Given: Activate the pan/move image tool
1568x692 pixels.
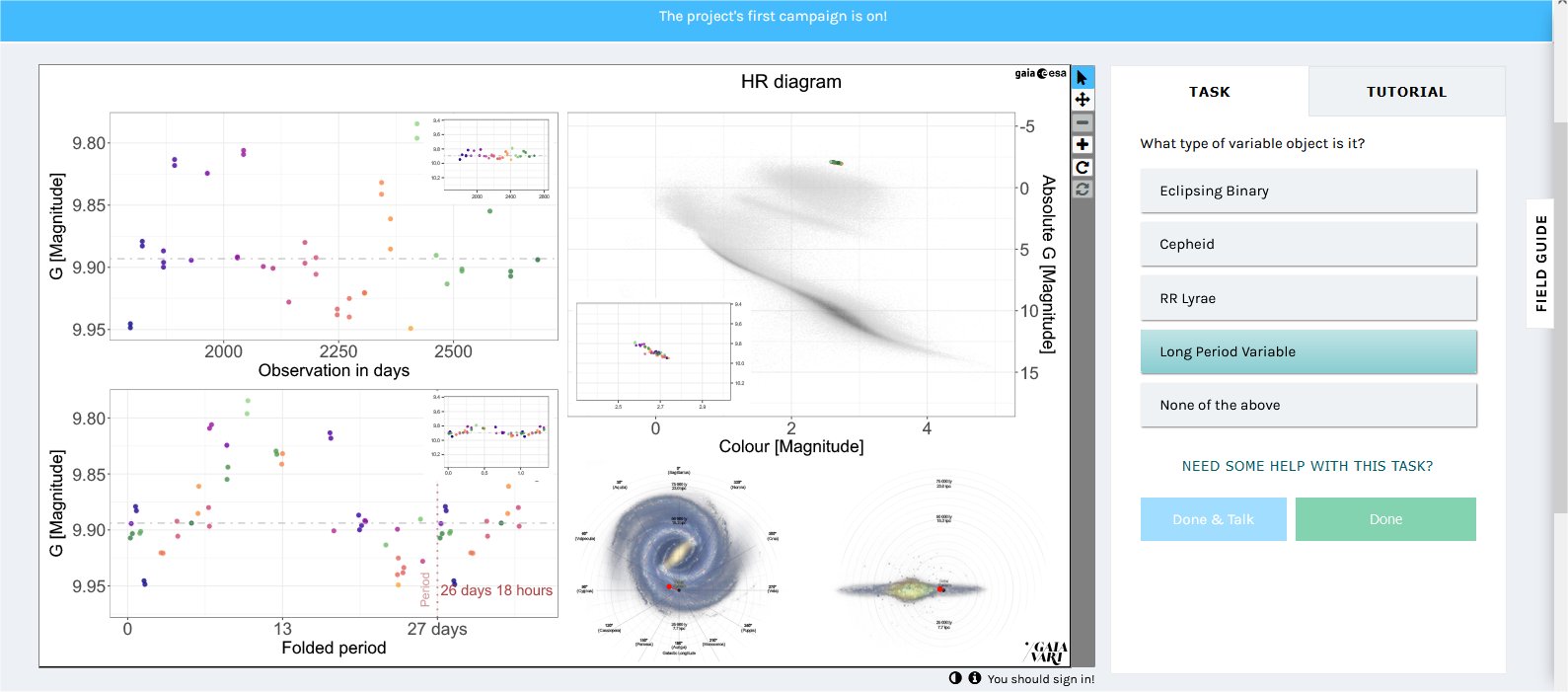Looking at the screenshot, I should pyautogui.click(x=1083, y=100).
